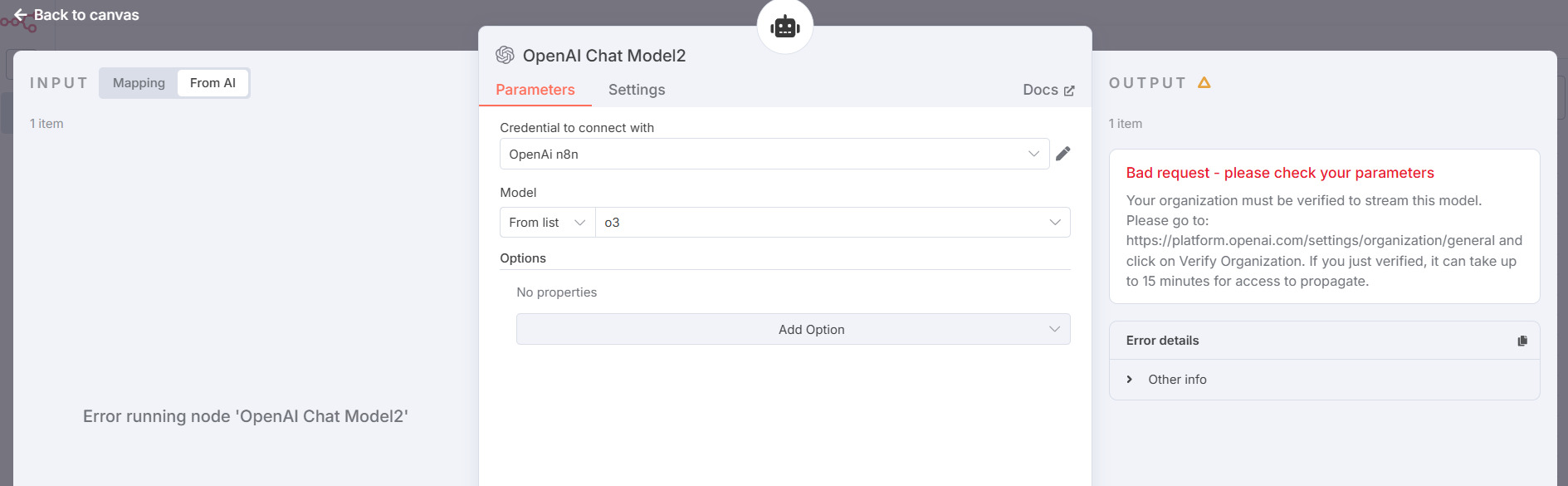Click the copy error details icon

pos(1522,341)
